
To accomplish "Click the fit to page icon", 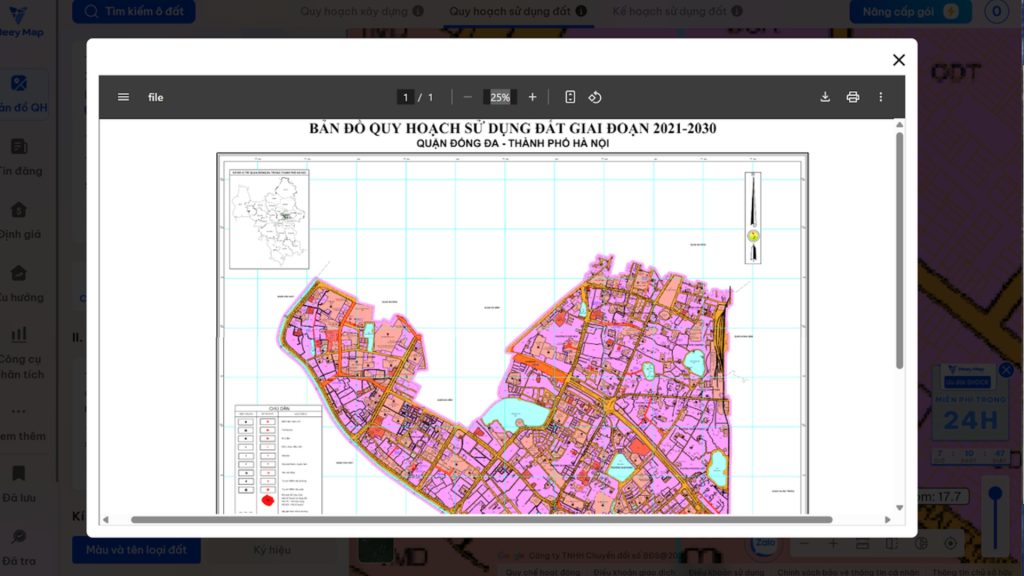I will pyautogui.click(x=570, y=97).
